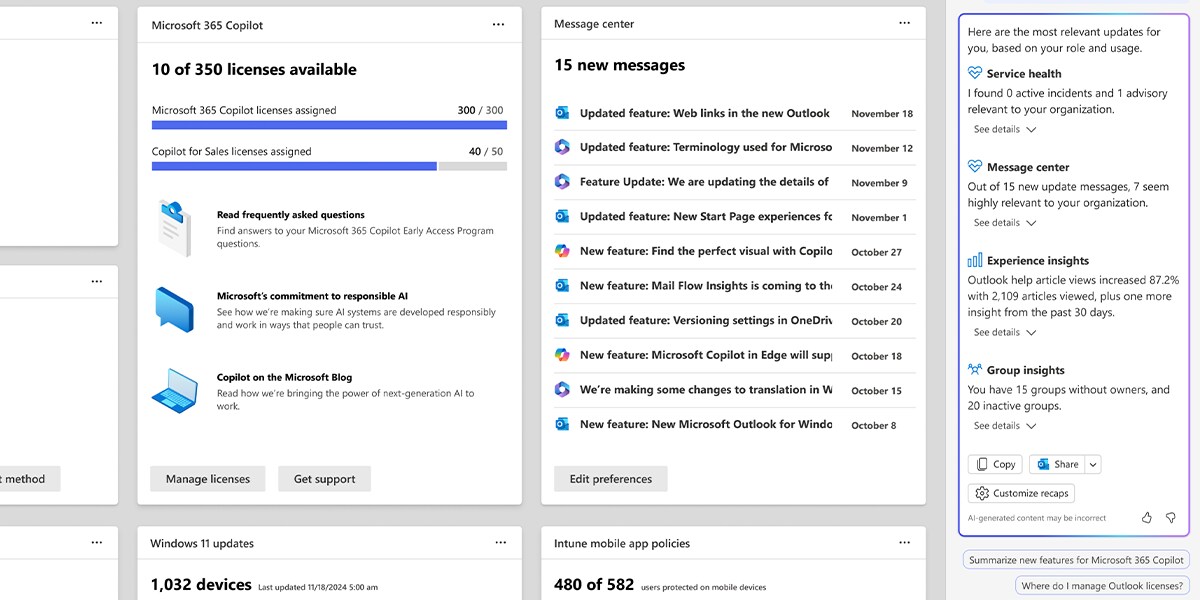
Task: Click the Copilot for Sales licenses progress bar
Action: point(329,166)
